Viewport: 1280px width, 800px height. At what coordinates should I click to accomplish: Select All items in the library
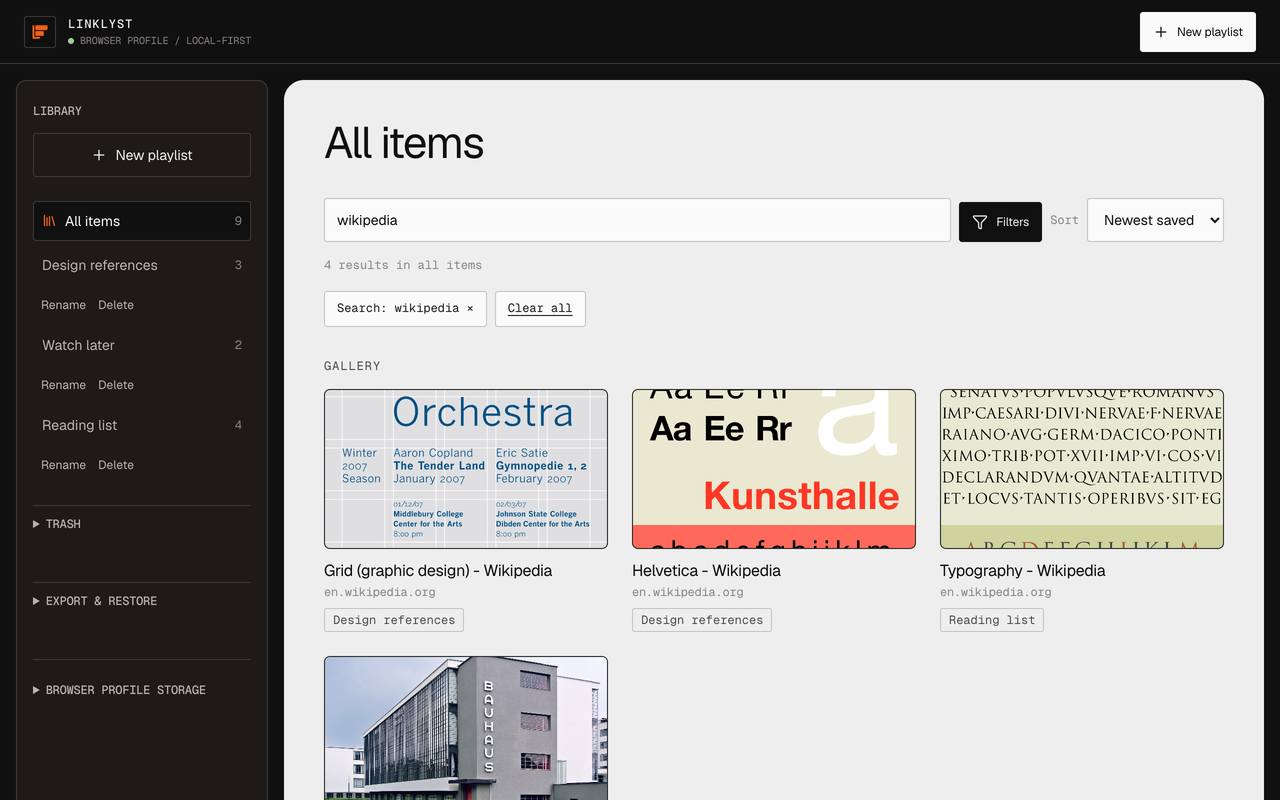142,221
